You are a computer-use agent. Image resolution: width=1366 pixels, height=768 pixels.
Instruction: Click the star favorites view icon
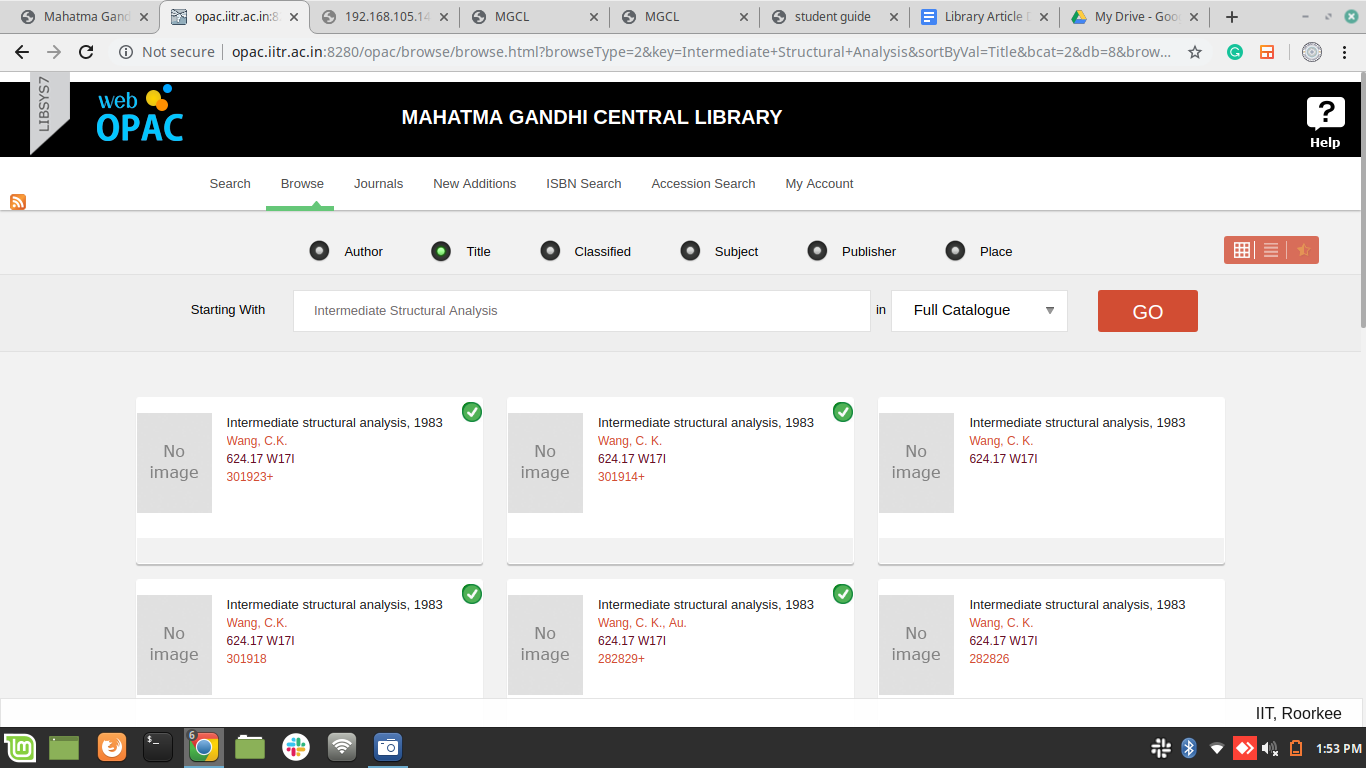tap(1303, 250)
